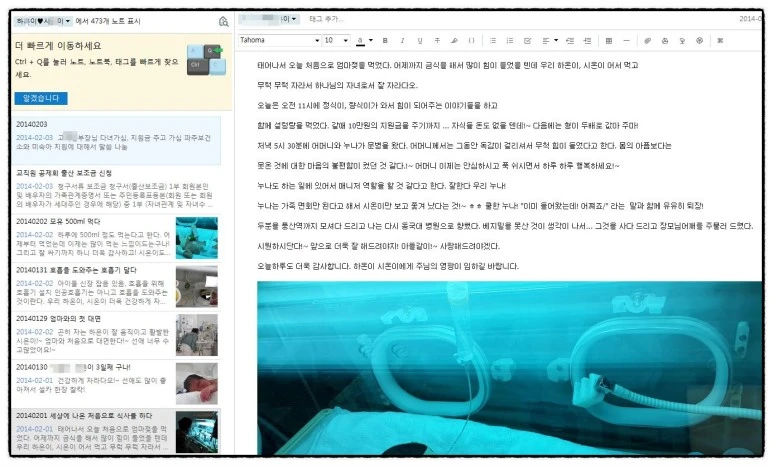Open the notebook selector above the note list

43,21
